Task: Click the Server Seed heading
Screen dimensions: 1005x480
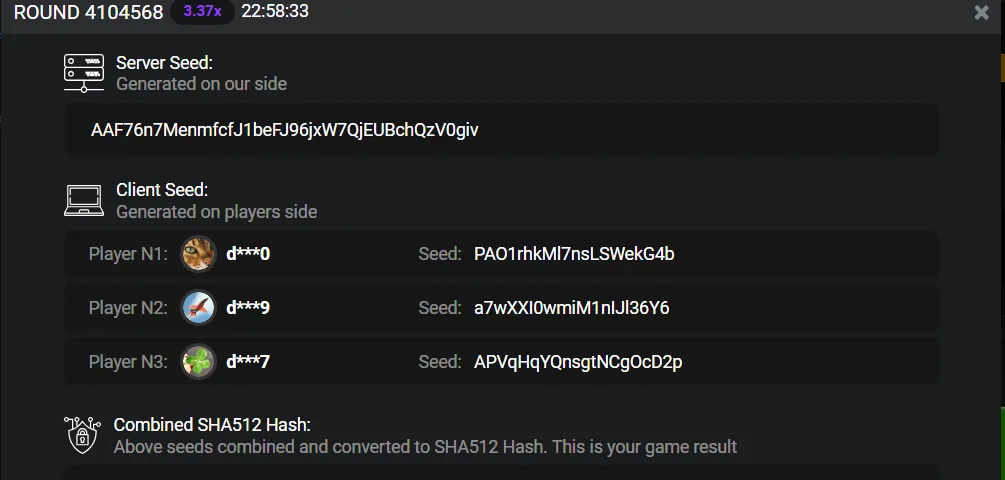Action: [164, 63]
